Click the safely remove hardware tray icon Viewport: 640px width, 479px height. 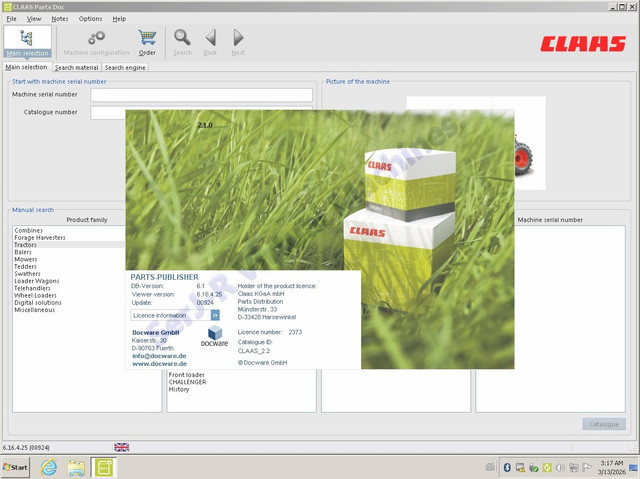[x=534, y=468]
